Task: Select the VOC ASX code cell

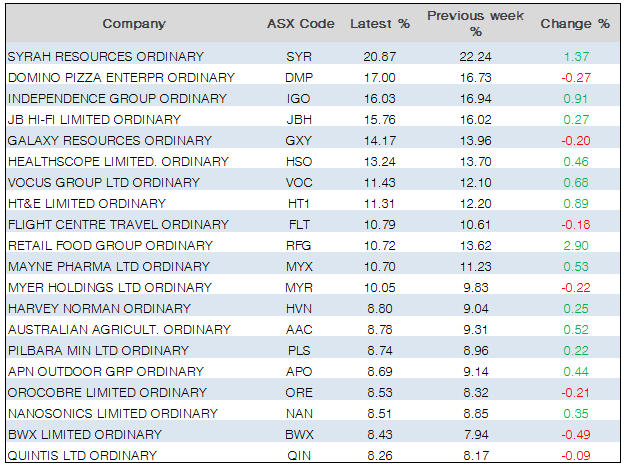Action: point(292,182)
